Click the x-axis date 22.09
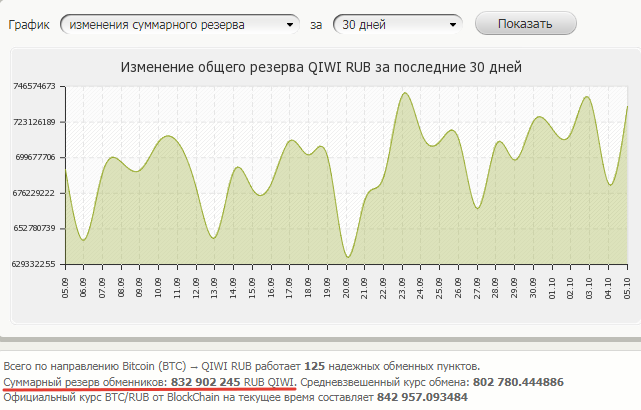Screen dimensions: 641x410 tap(383, 288)
